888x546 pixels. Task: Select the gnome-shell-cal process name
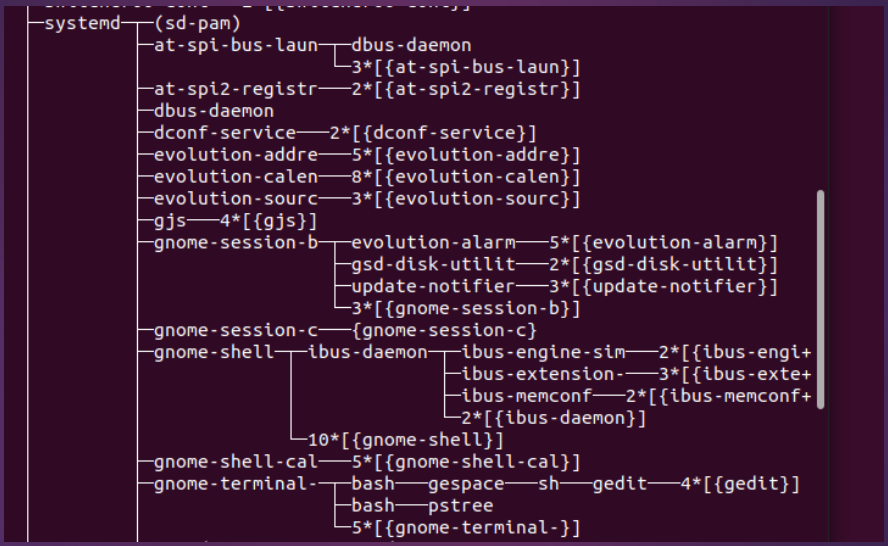coord(236,461)
